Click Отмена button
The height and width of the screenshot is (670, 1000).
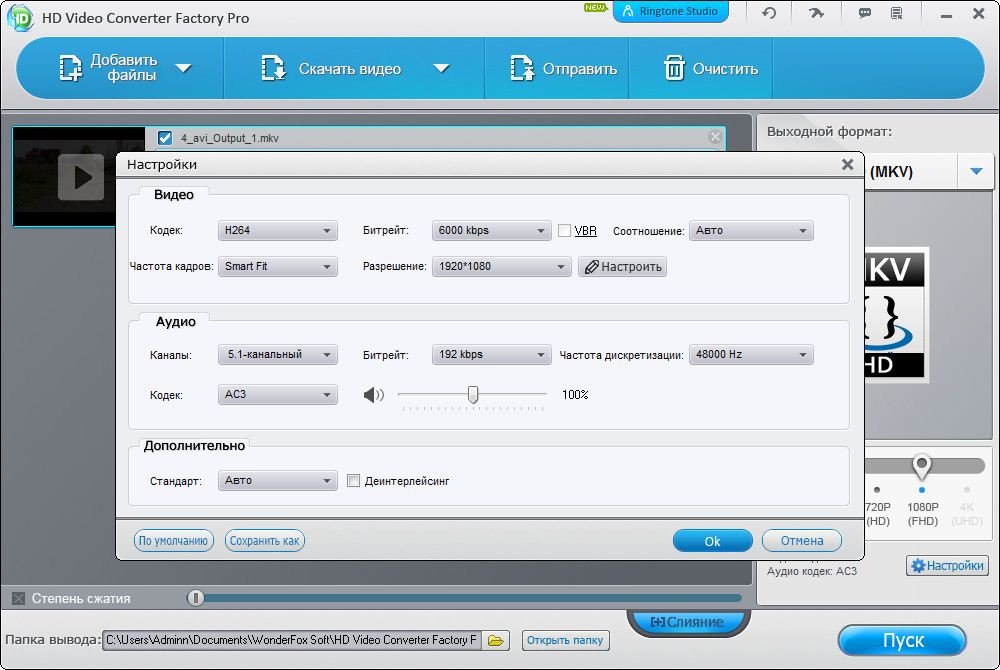[802, 541]
